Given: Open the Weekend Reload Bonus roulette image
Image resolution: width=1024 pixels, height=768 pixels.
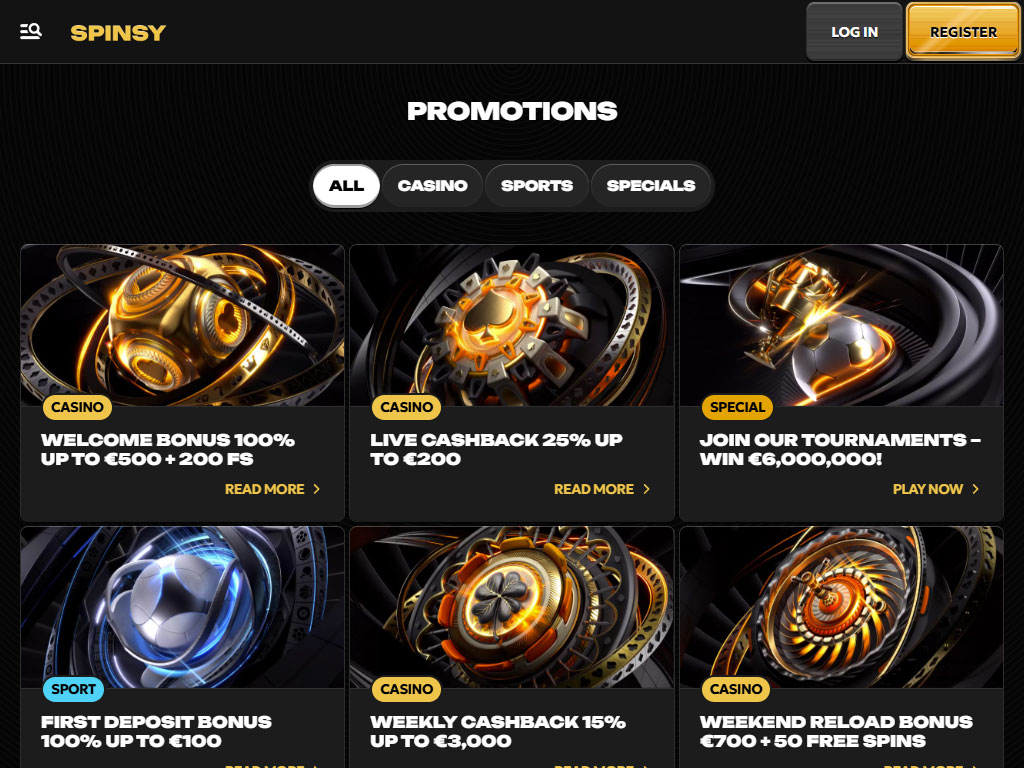Looking at the screenshot, I should pos(841,607).
